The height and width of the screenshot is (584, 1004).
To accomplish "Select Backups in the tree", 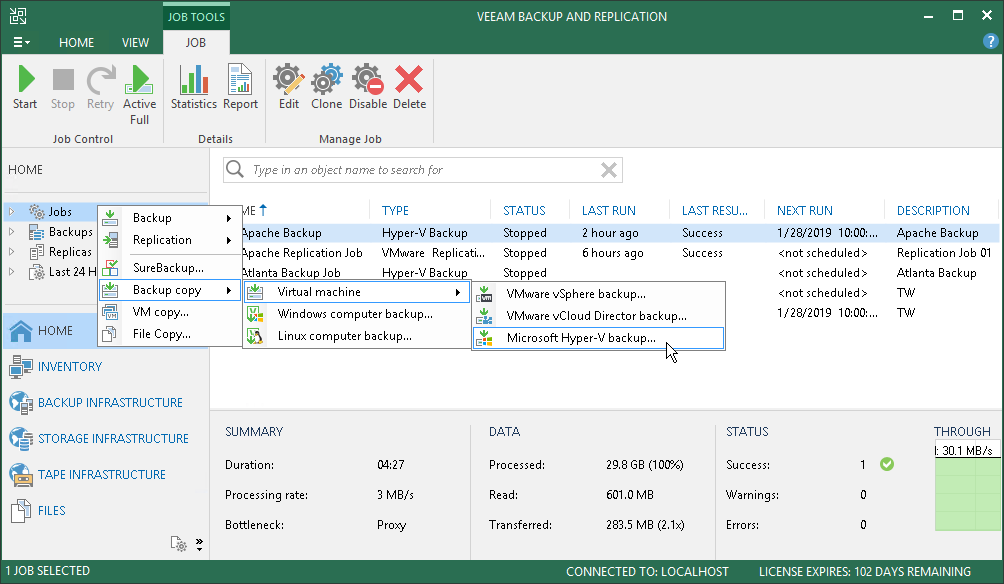I will point(70,232).
